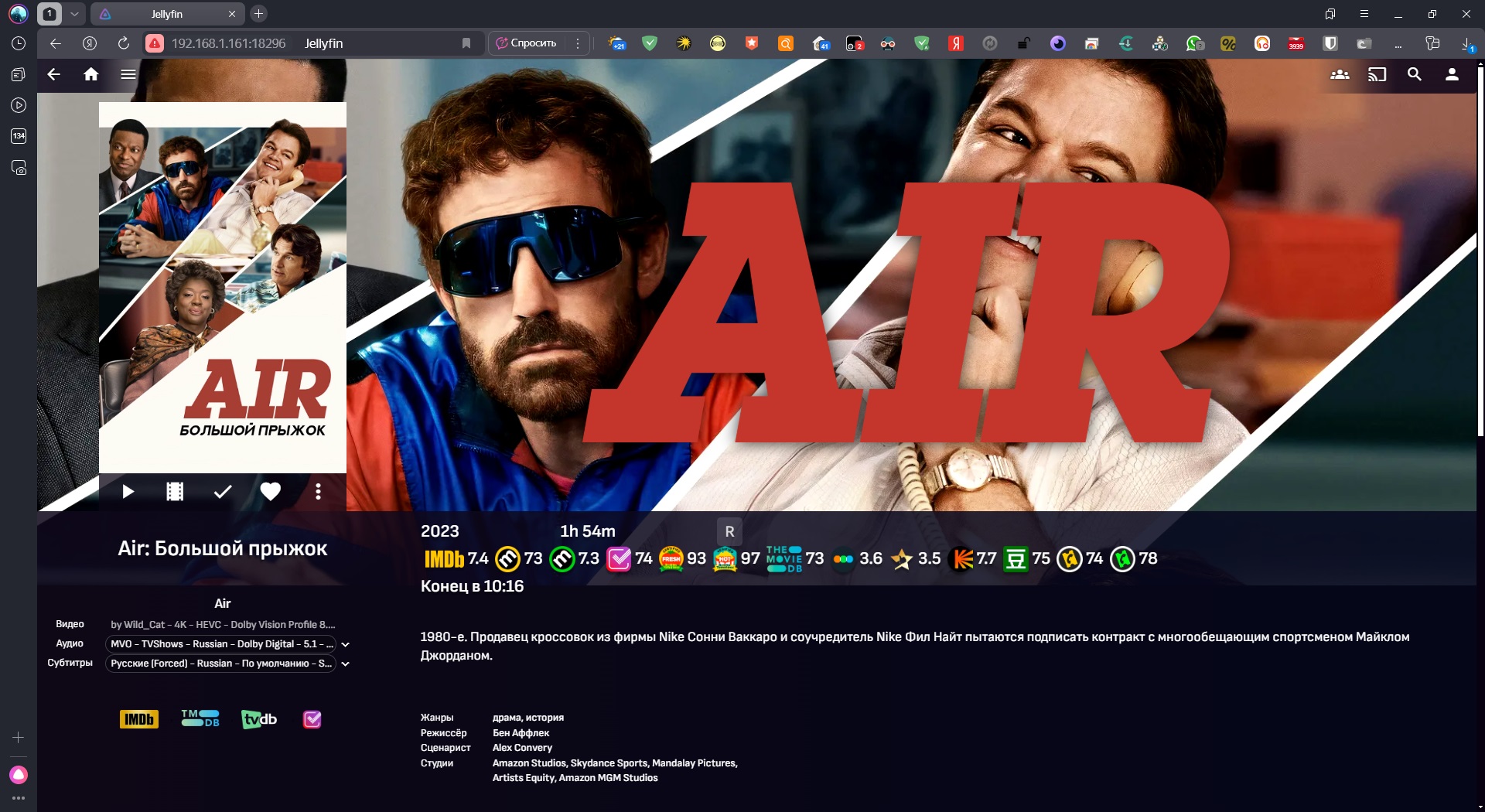Image resolution: width=1485 pixels, height=812 pixels.
Task: Play the movie Air
Action: click(128, 492)
